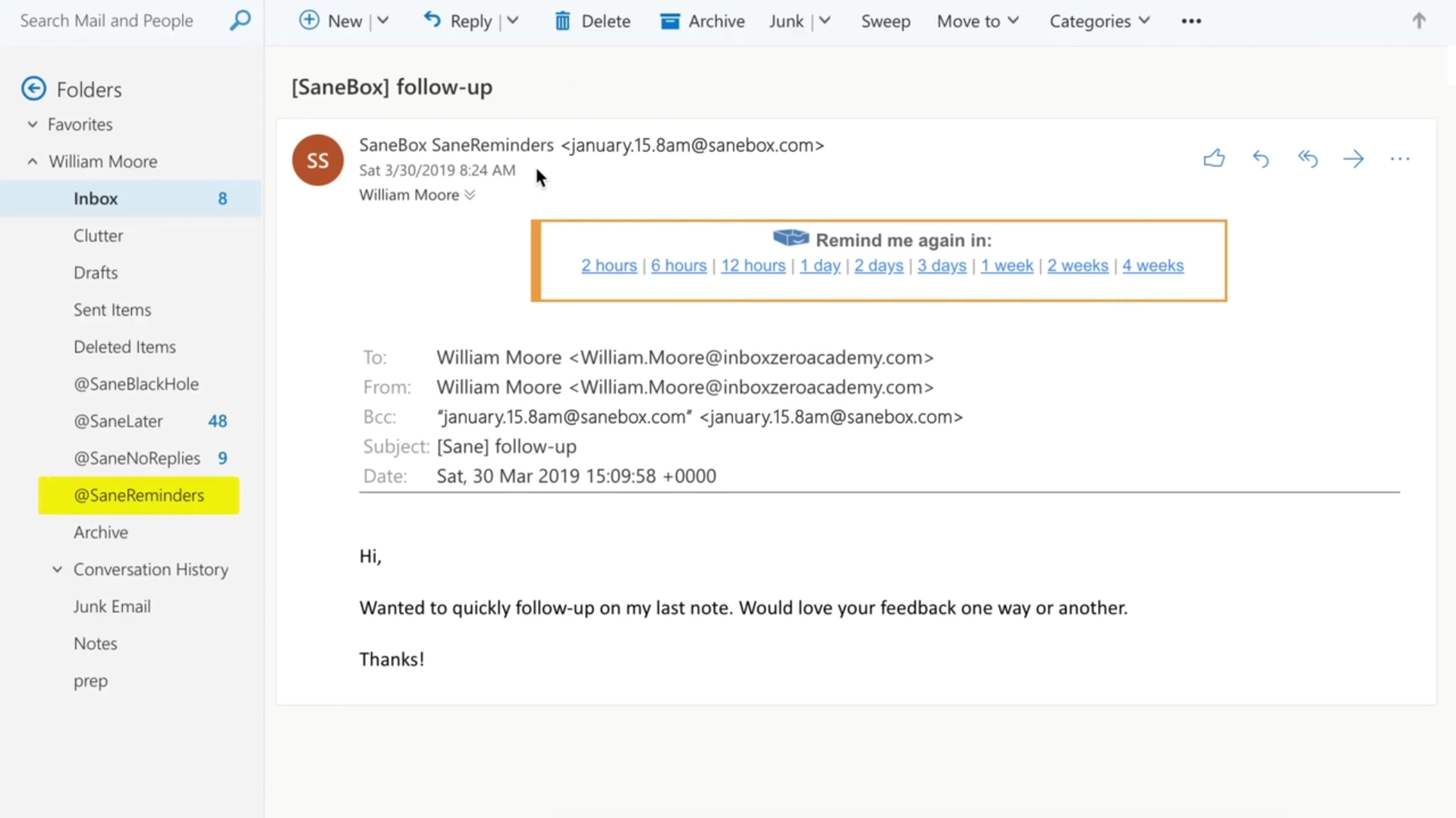Click the Date value Sat, 30 Mar 2019
This screenshot has height=818, width=1456.
576,476
